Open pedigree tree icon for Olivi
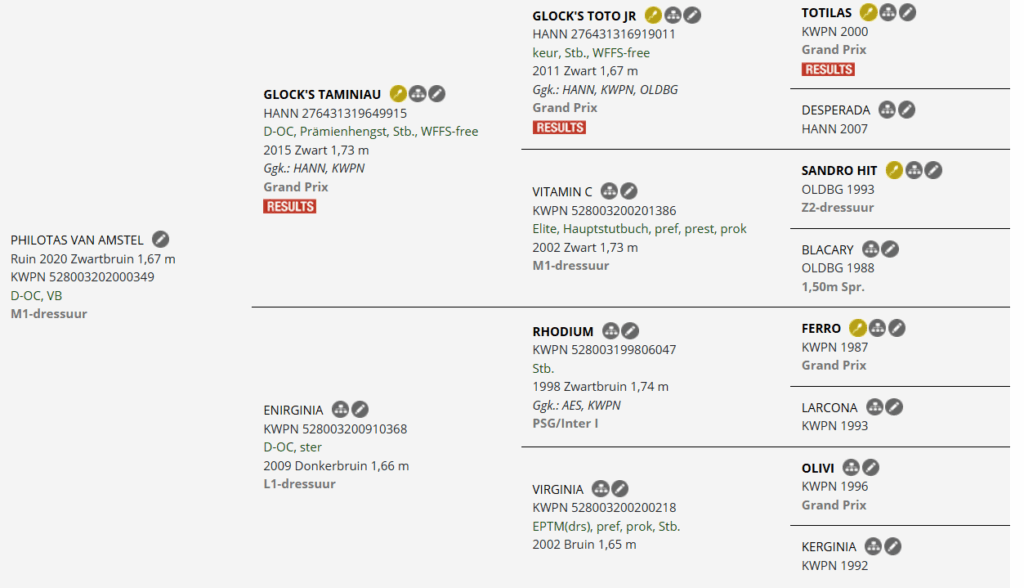The image size is (1024, 588). [852, 467]
